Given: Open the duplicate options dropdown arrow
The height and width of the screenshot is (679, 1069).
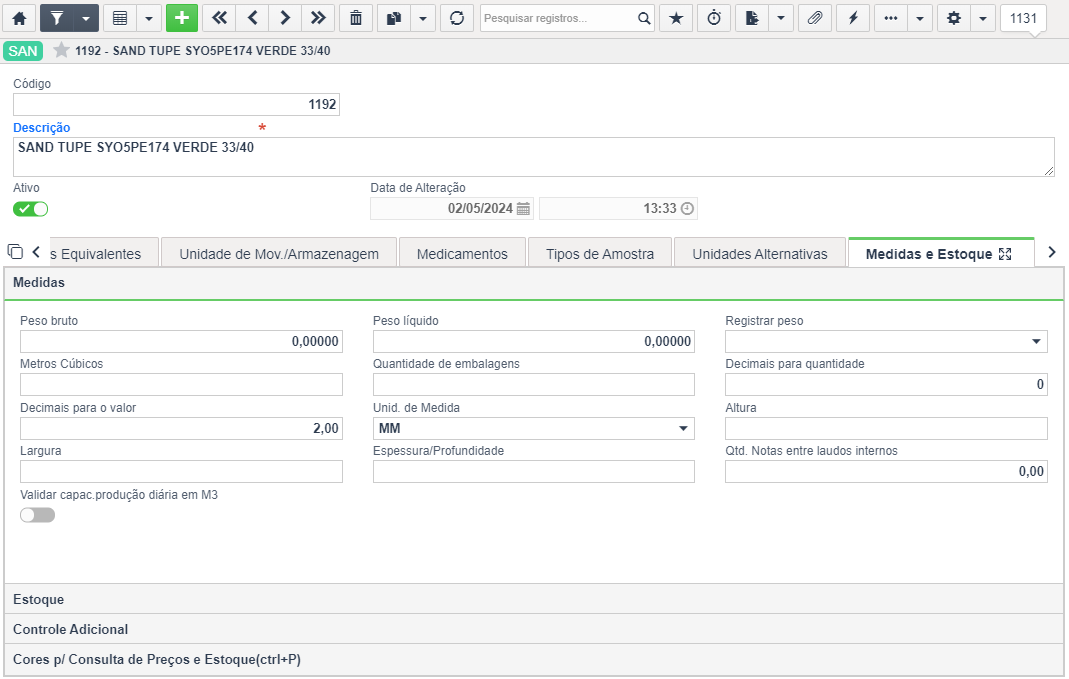Looking at the screenshot, I should 423,18.
